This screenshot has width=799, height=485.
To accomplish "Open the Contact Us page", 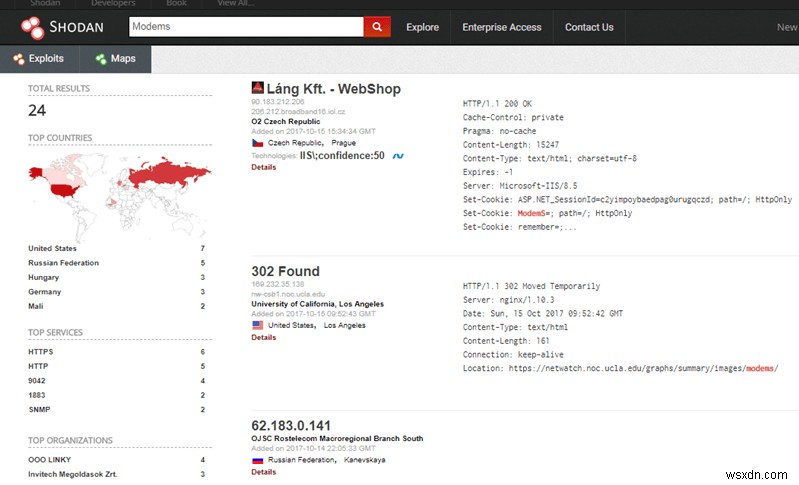I will (589, 28).
